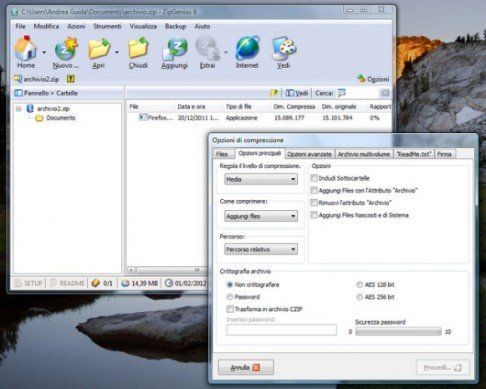The height and width of the screenshot is (389, 486).
Task: Click the SETUP status bar icon
Action: coord(18,283)
